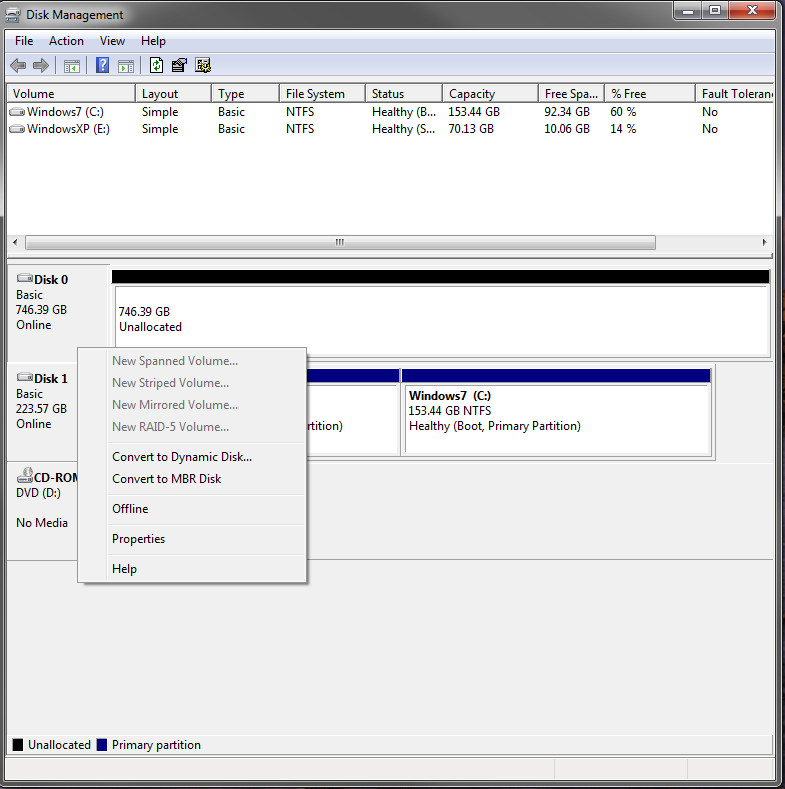Open the blue Help toolbar icon
Viewport: 785px width, 789px height.
point(102,65)
